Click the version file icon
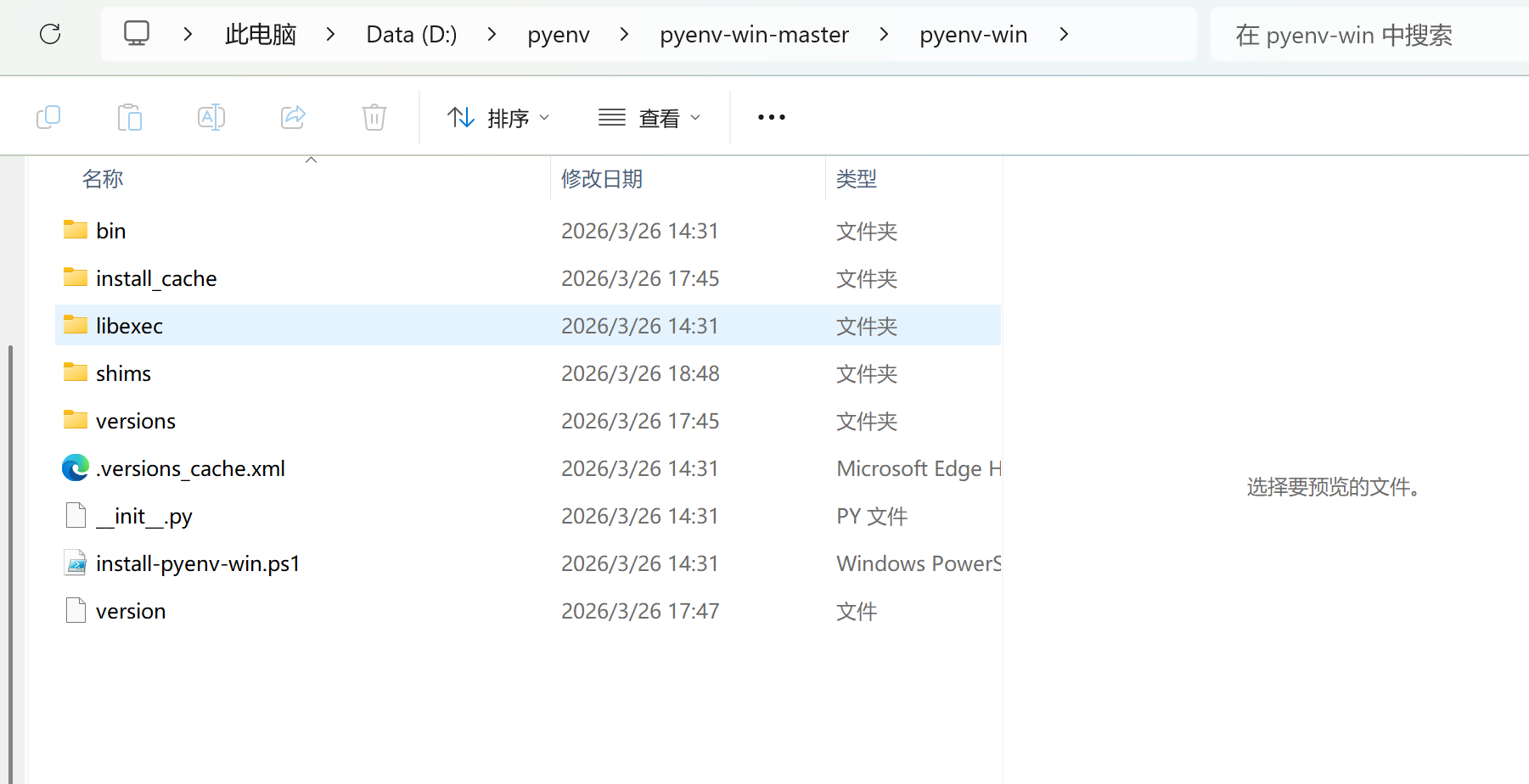Image resolution: width=1529 pixels, height=784 pixels. [76, 610]
